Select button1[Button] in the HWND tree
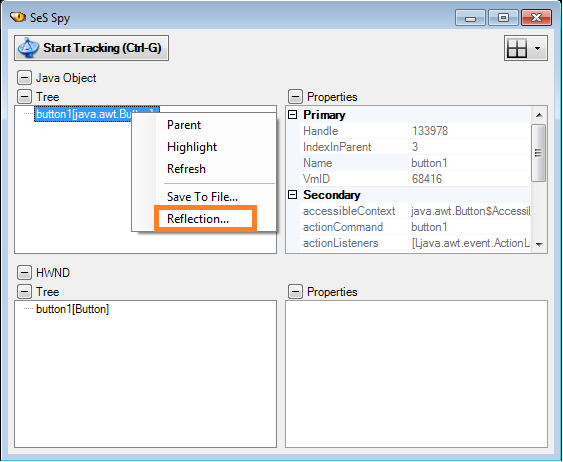563x462 pixels. (72, 309)
